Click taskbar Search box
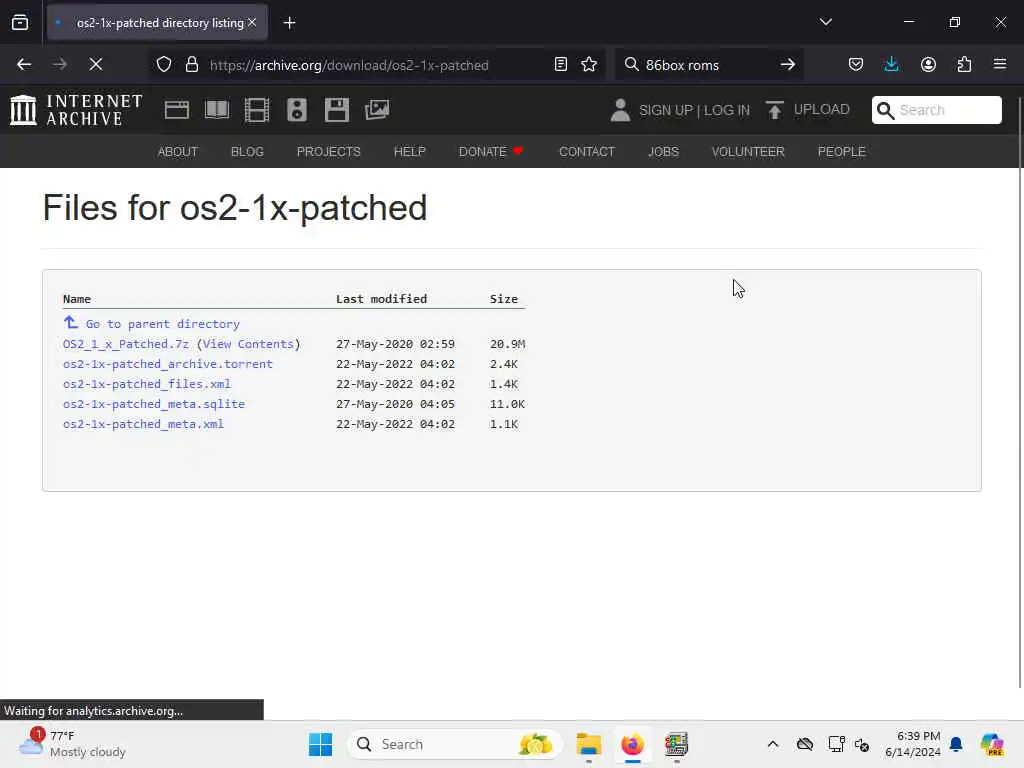This screenshot has height=768, width=1024. (455, 744)
